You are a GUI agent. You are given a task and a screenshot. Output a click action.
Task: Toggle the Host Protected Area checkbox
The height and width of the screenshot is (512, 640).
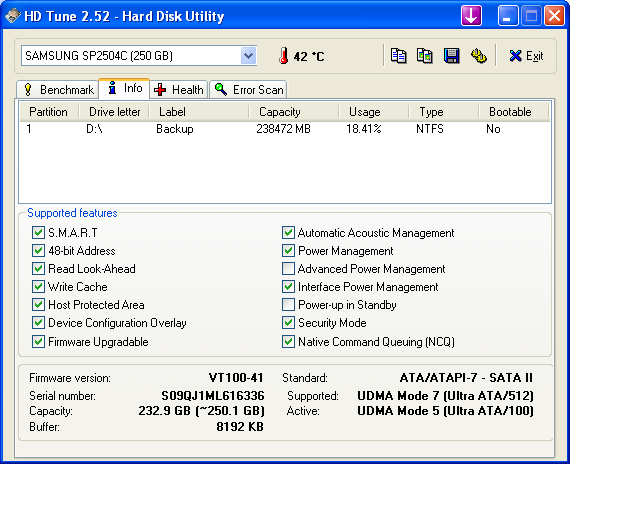pos(38,305)
